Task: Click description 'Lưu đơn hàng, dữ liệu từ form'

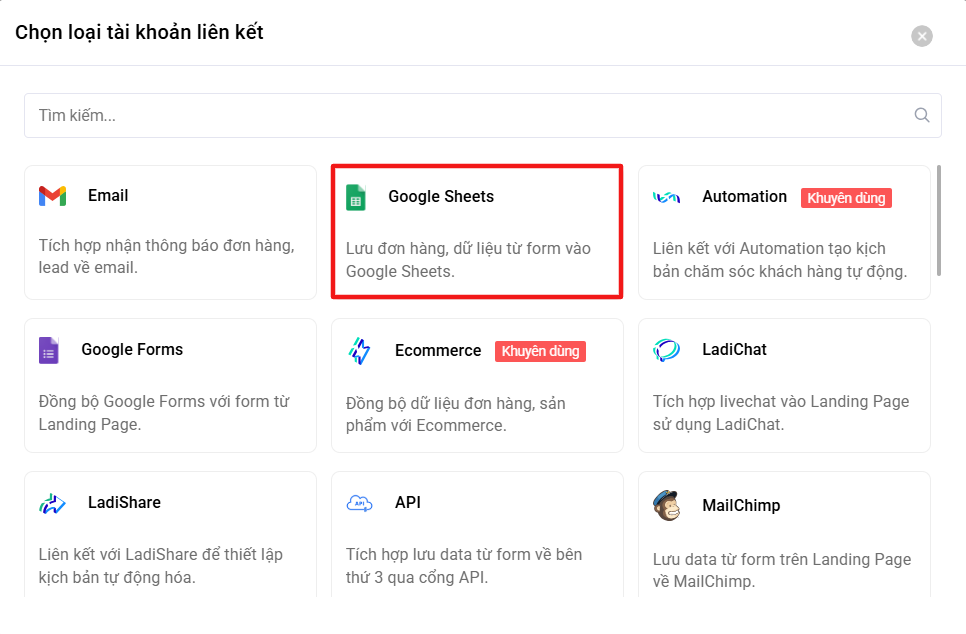Action: (468, 259)
